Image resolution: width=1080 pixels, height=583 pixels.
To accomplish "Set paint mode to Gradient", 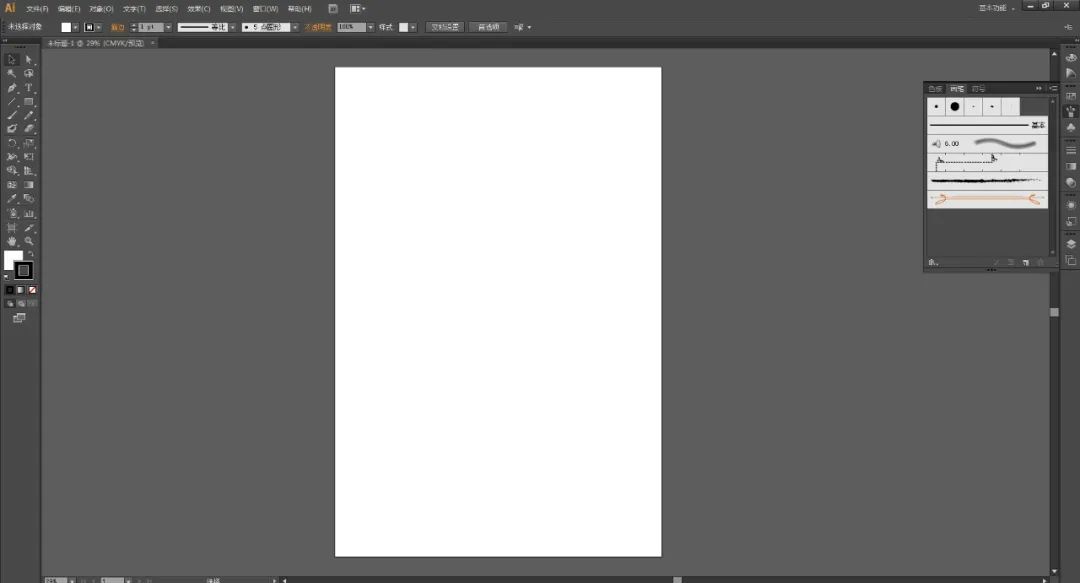I will coord(21,290).
